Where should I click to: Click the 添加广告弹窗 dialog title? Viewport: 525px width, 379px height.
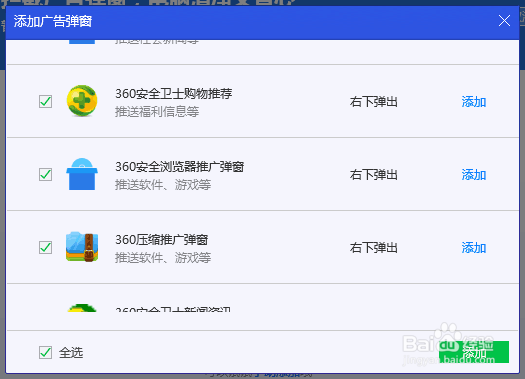[53, 21]
